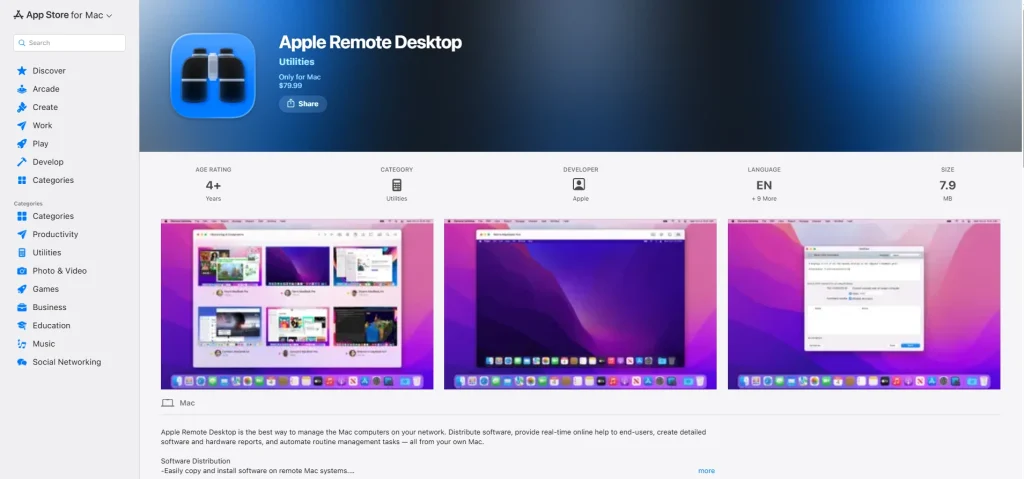Click the App Store logo icon

pyautogui.click(x=18, y=14)
